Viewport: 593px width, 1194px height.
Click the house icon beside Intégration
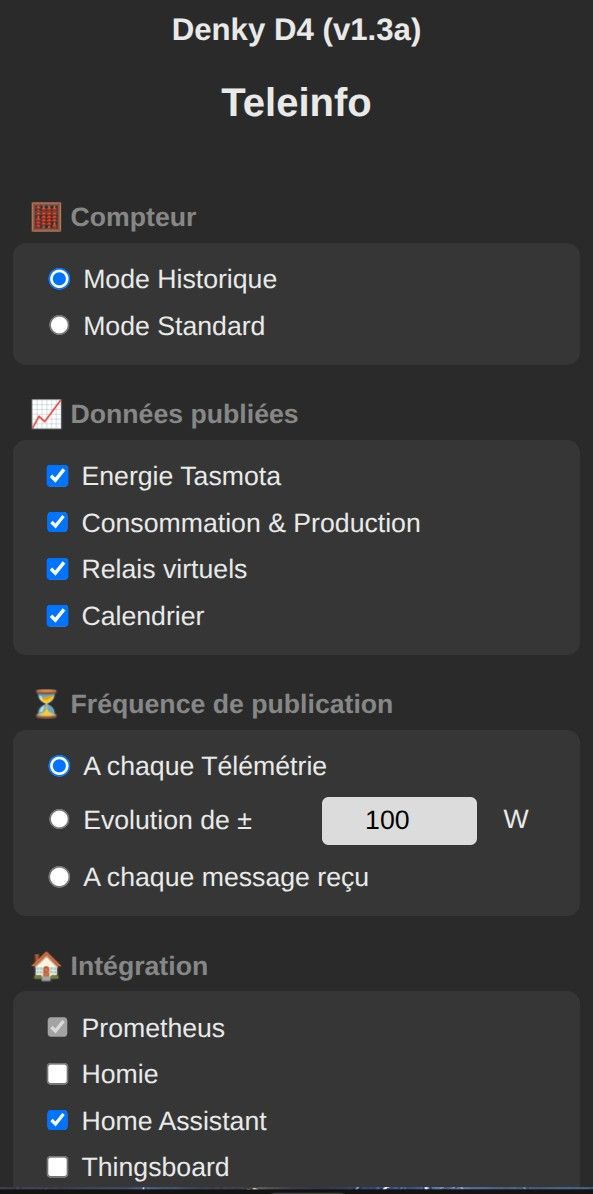pyautogui.click(x=46, y=966)
